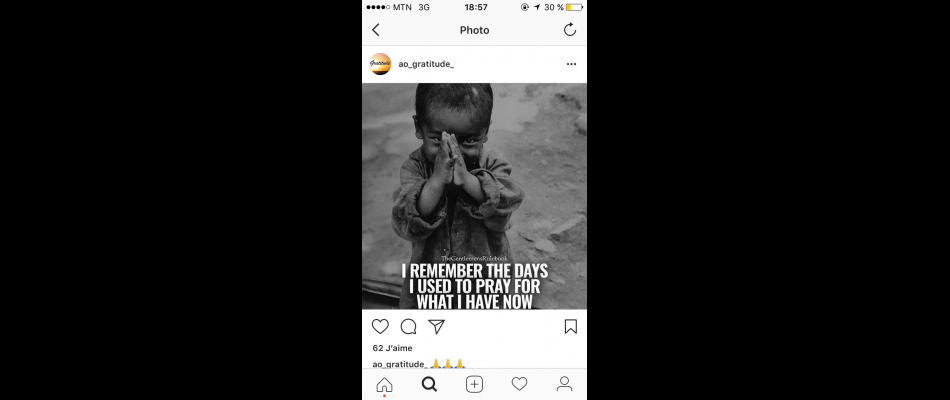This screenshot has height=400, width=950.
Task: Create new post with plus icon
Action: tap(474, 384)
